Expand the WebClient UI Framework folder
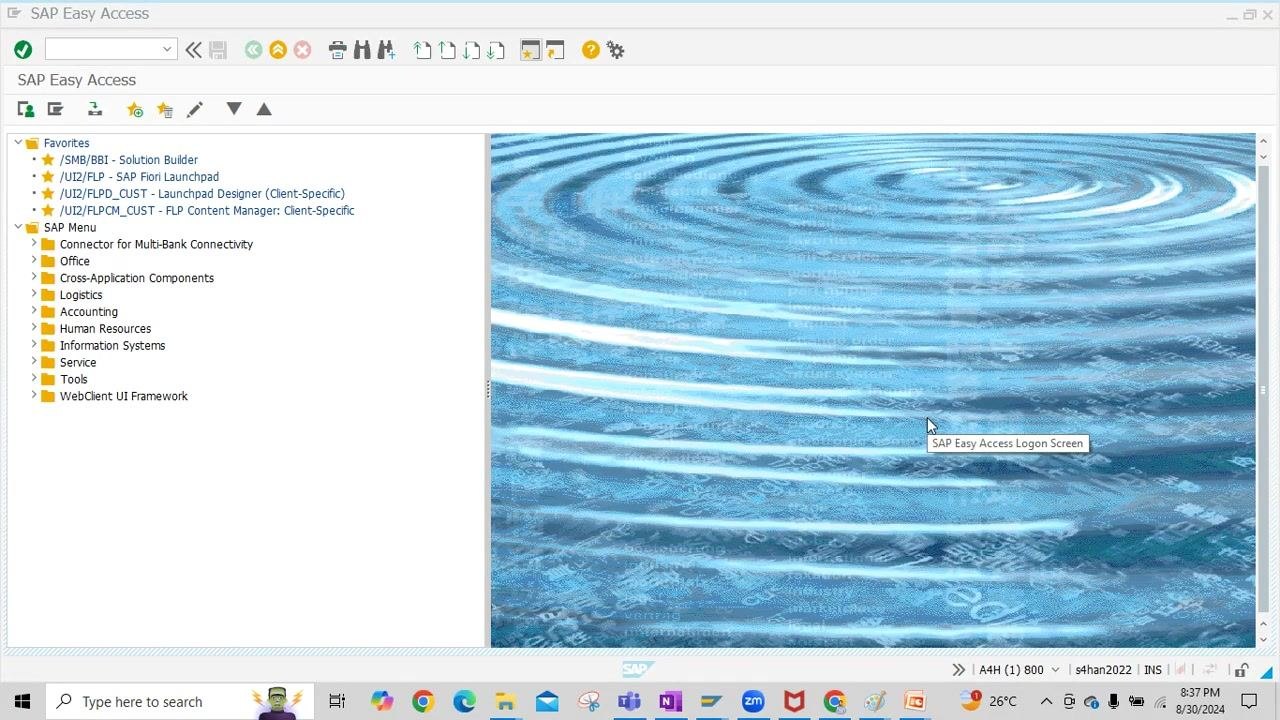This screenshot has width=1280, height=720. tap(34, 396)
